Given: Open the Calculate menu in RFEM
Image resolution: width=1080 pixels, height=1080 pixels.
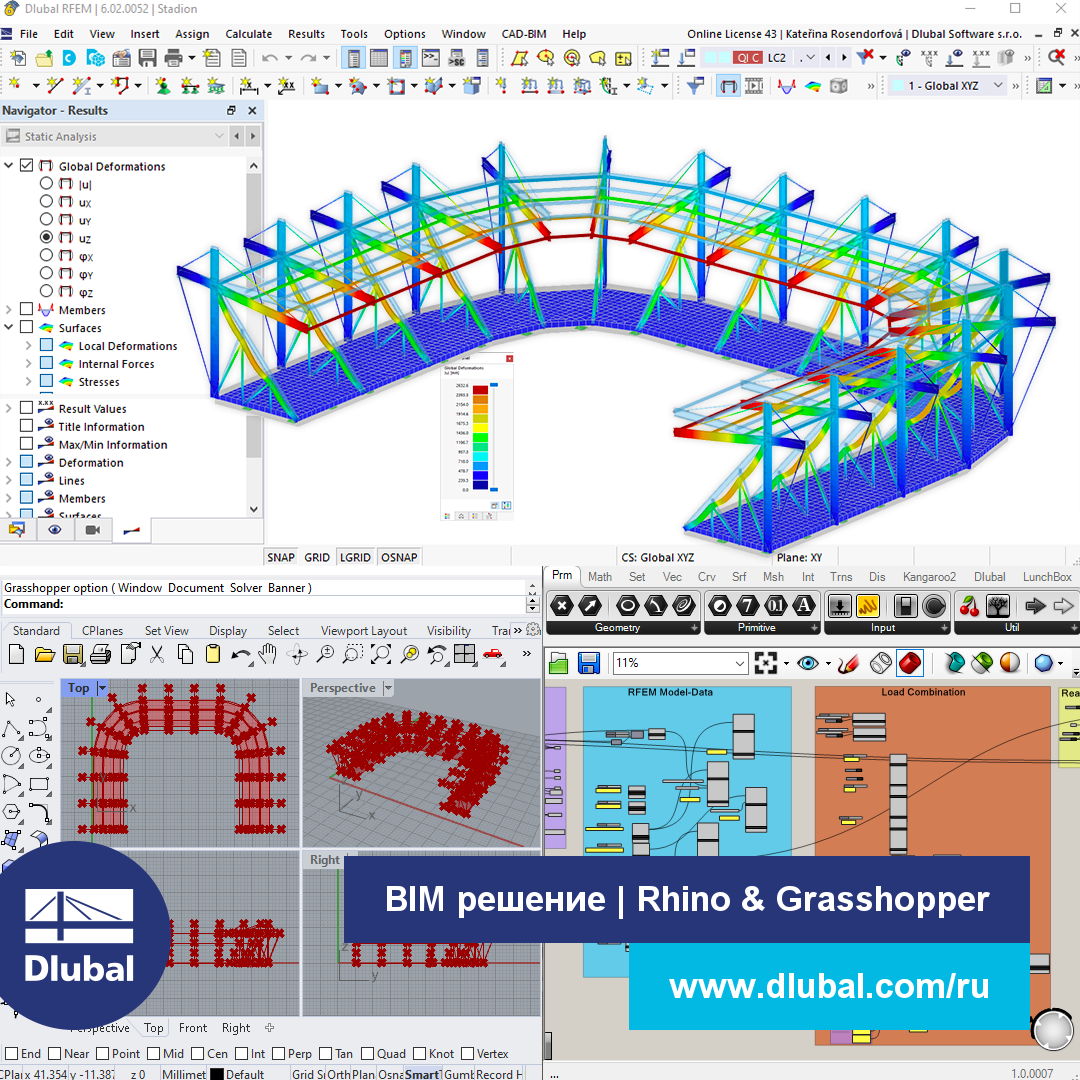Looking at the screenshot, I should click(x=248, y=33).
